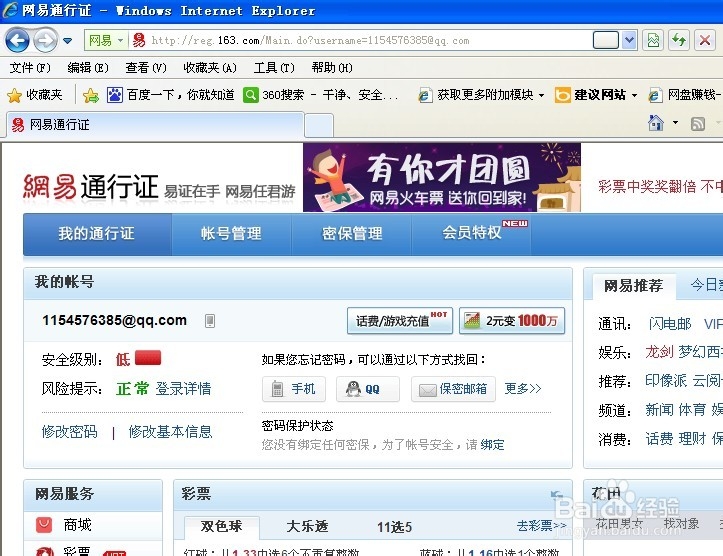Image resolution: width=723 pixels, height=556 pixels.
Task: Click the browser Back arrow button
Action: (18, 41)
